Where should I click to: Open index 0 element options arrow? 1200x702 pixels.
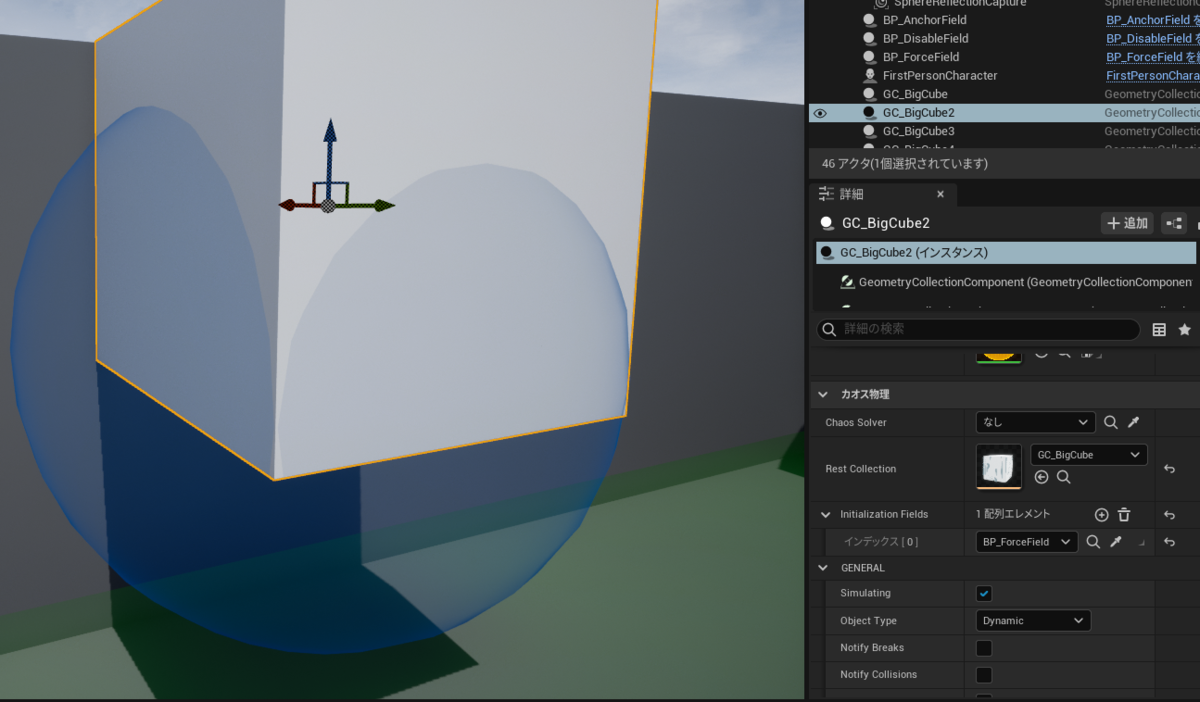pyautogui.click(x=1142, y=544)
